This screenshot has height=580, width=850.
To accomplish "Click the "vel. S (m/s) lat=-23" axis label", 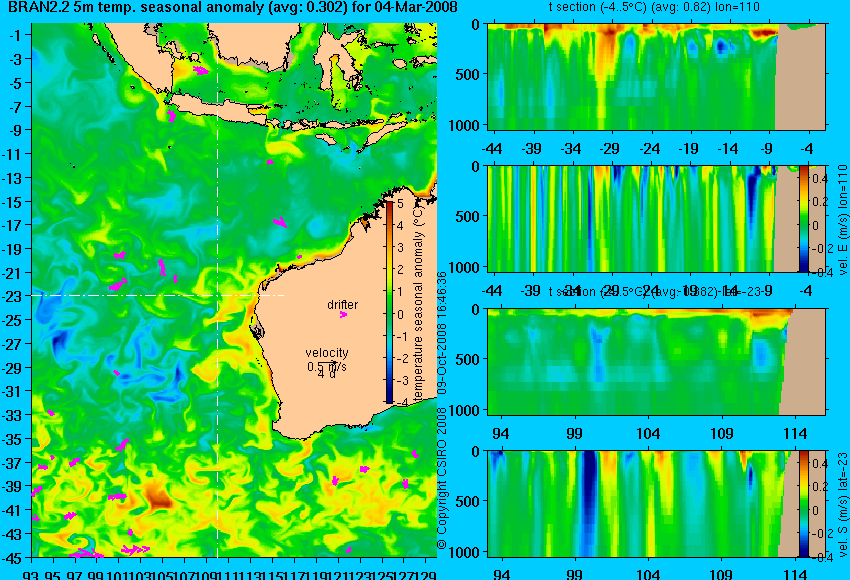I will click(842, 505).
